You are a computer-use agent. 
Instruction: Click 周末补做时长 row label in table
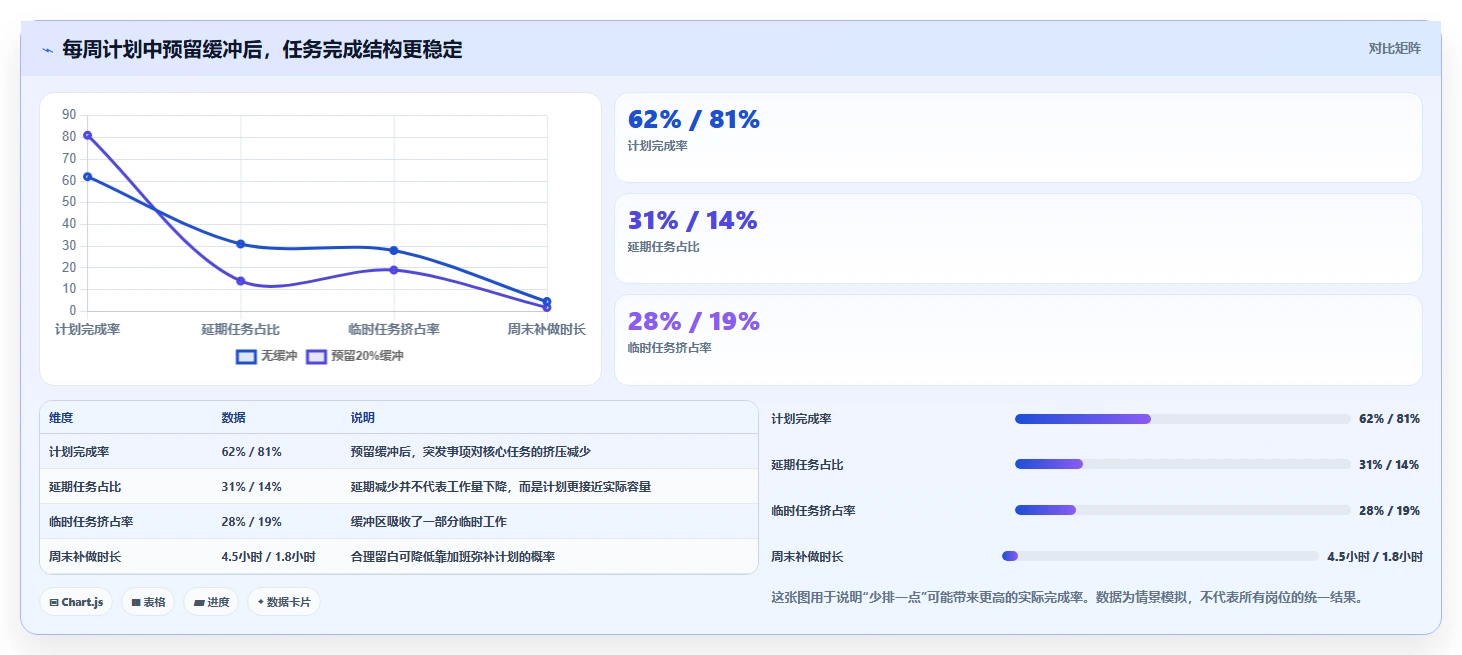point(85,557)
